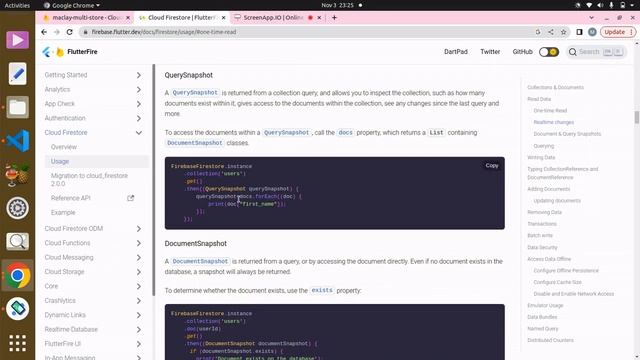
Task: Open the Android emulator dock icon
Action: click(18, 309)
